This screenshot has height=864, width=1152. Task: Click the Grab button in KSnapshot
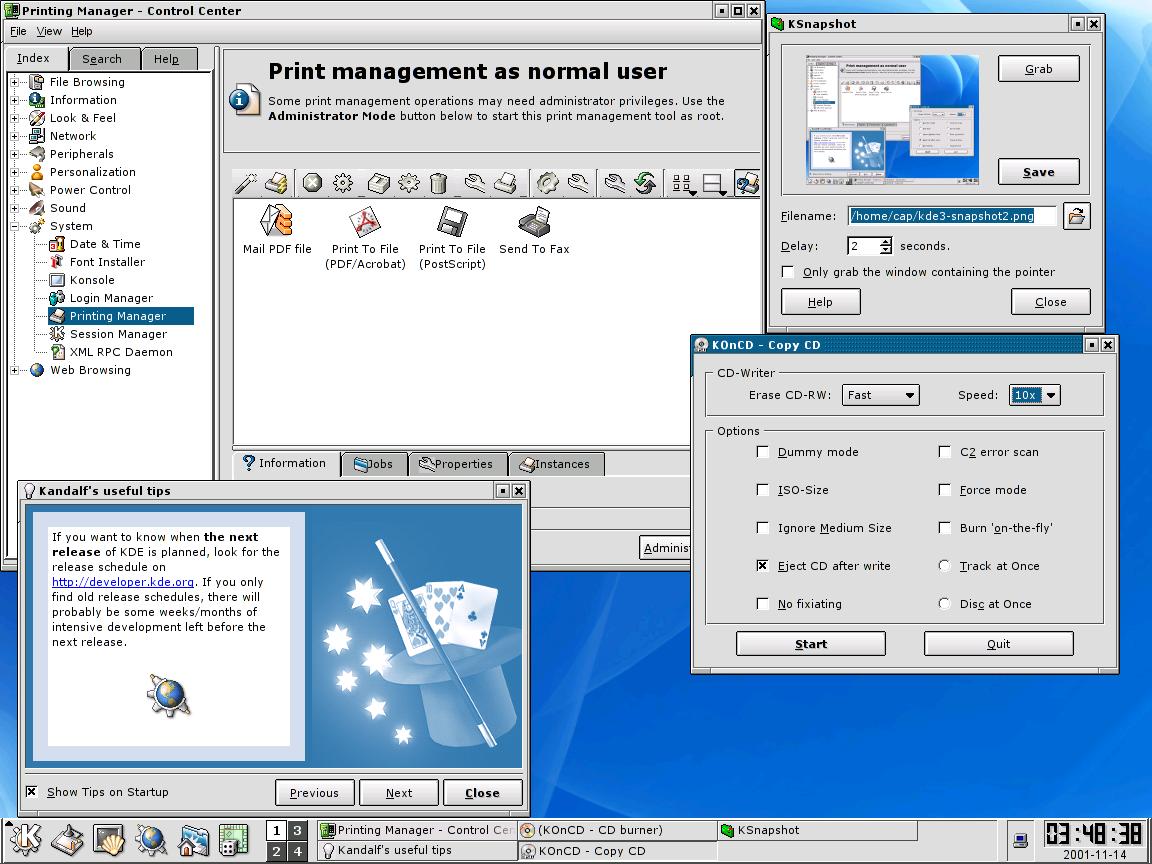click(x=1038, y=69)
